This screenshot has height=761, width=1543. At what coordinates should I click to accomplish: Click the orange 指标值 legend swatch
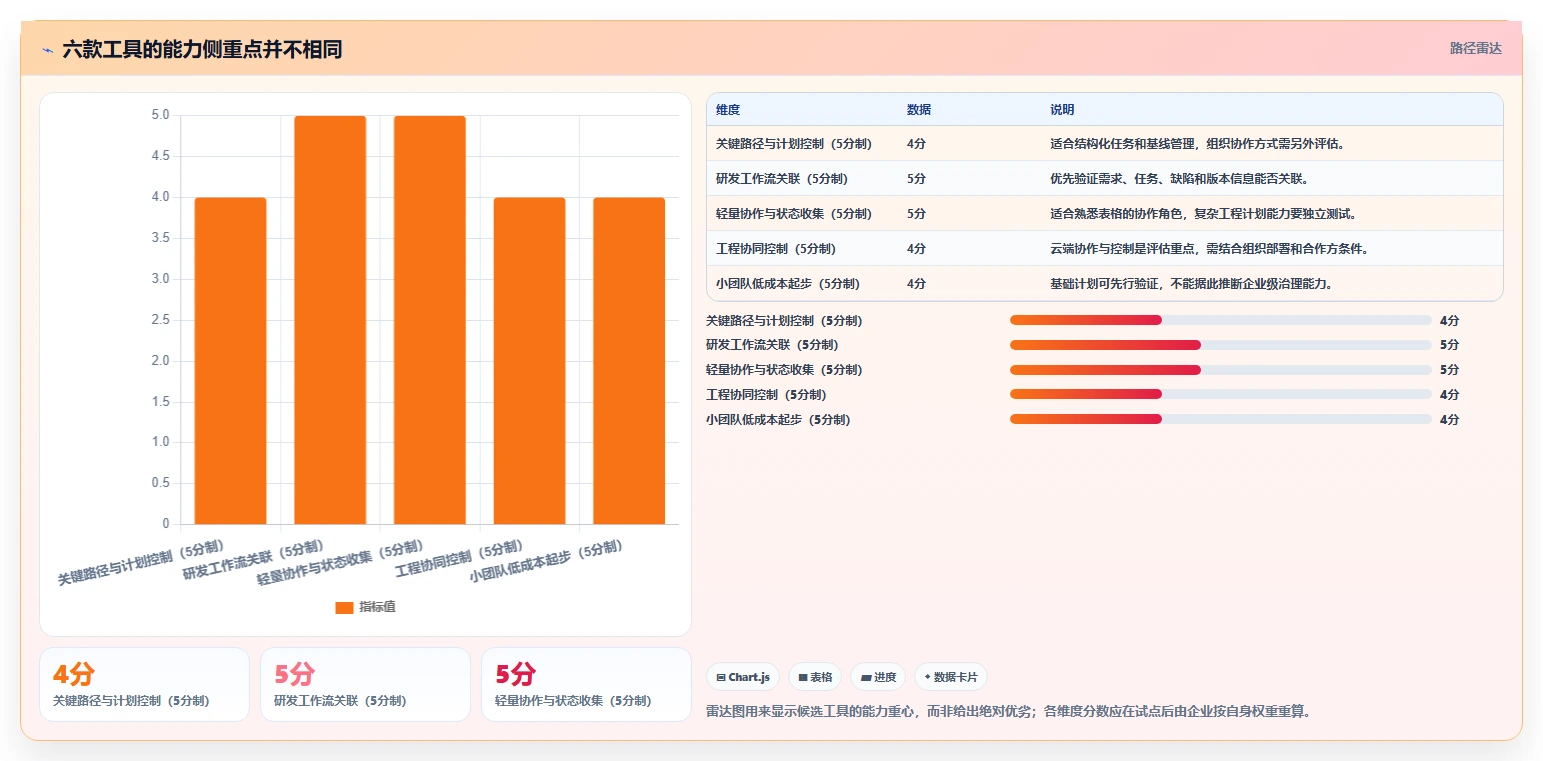(344, 607)
